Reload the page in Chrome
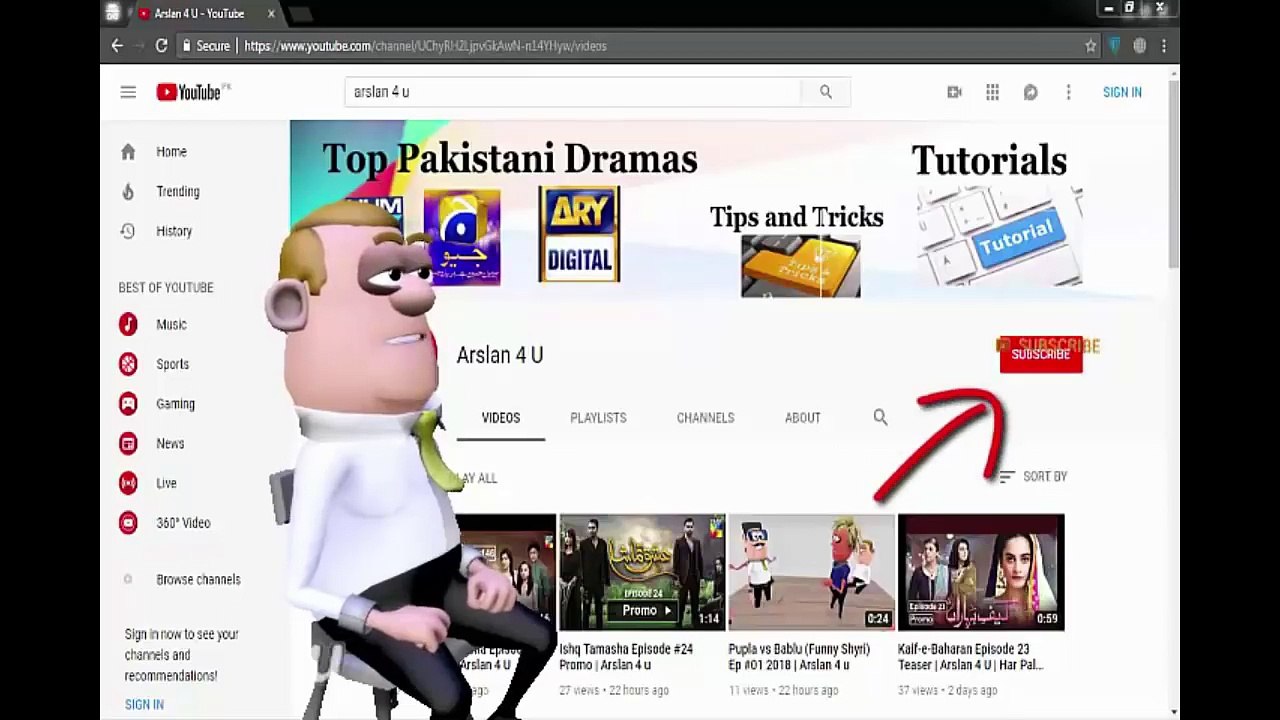 click(x=161, y=46)
